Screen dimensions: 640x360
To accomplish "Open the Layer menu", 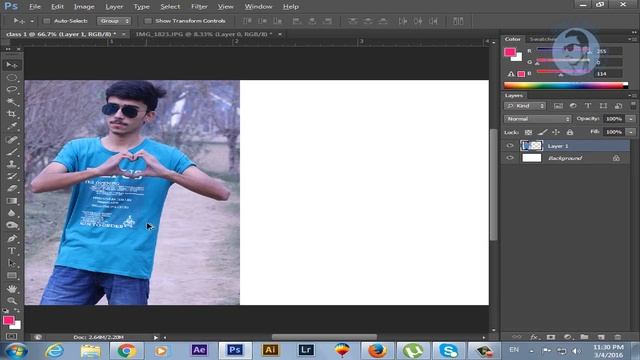I will [x=114, y=7].
